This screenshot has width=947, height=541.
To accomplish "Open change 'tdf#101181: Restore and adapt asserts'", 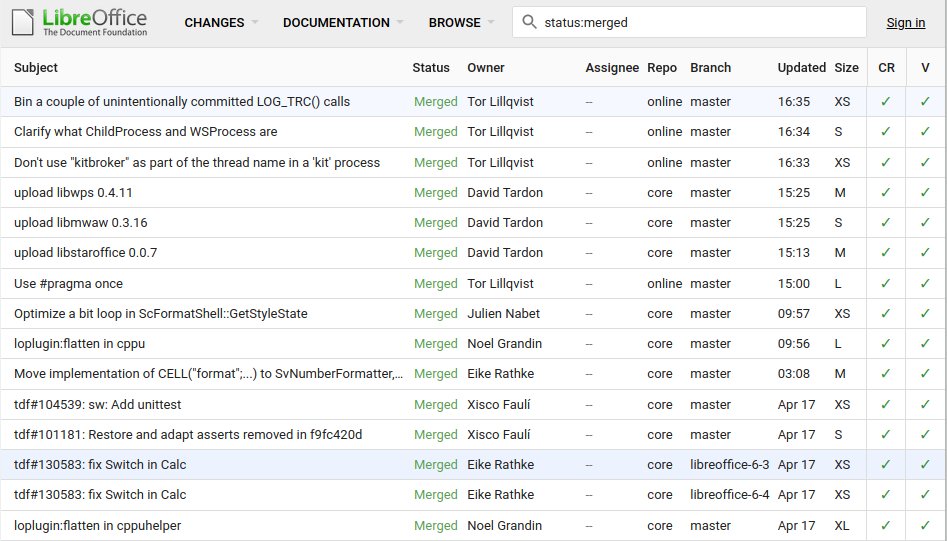I will [188, 435].
